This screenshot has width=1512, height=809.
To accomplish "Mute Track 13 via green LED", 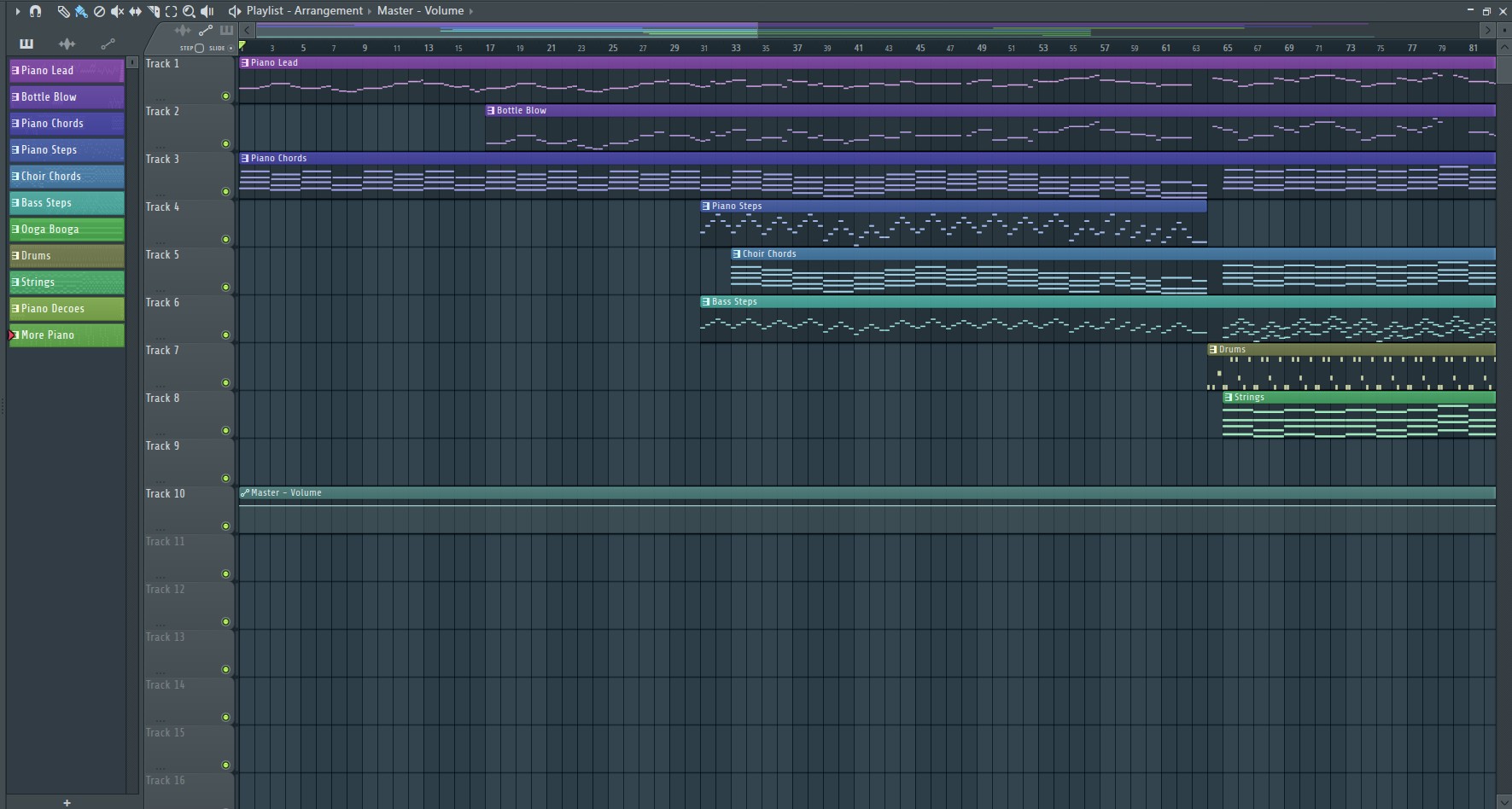I will pyautogui.click(x=225, y=670).
